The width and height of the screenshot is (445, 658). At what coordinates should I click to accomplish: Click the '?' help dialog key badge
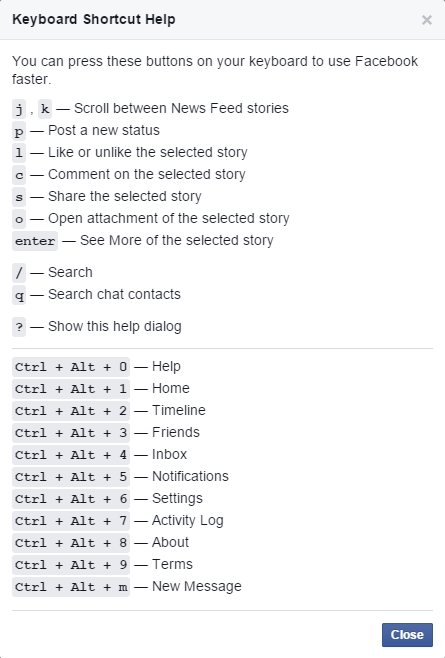point(19,327)
